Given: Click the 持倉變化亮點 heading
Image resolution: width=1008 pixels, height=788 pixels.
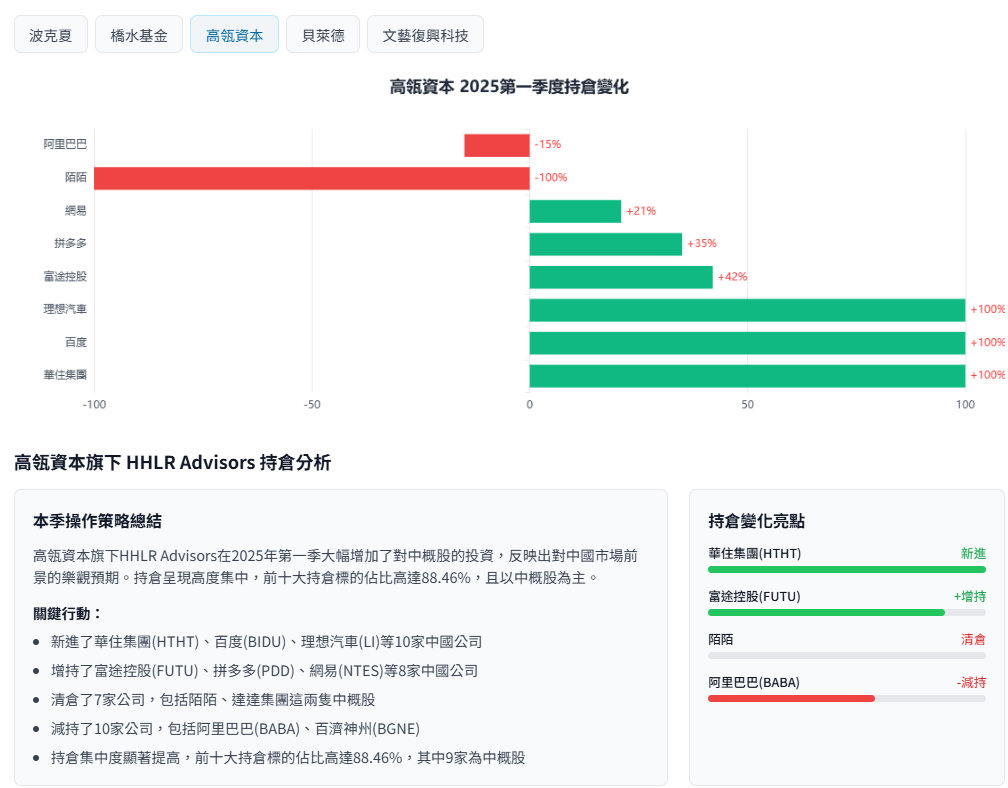Looking at the screenshot, I should pyautogui.click(x=756, y=521).
